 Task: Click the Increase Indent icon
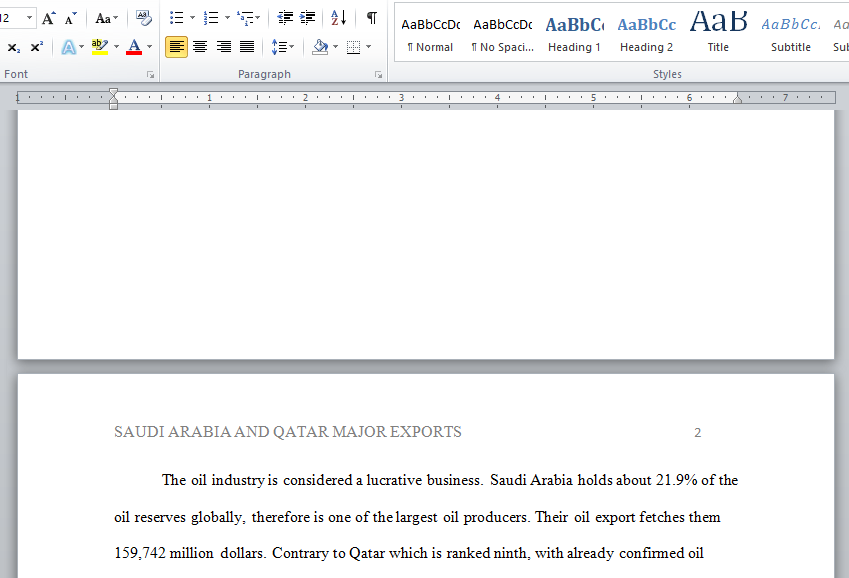(308, 18)
